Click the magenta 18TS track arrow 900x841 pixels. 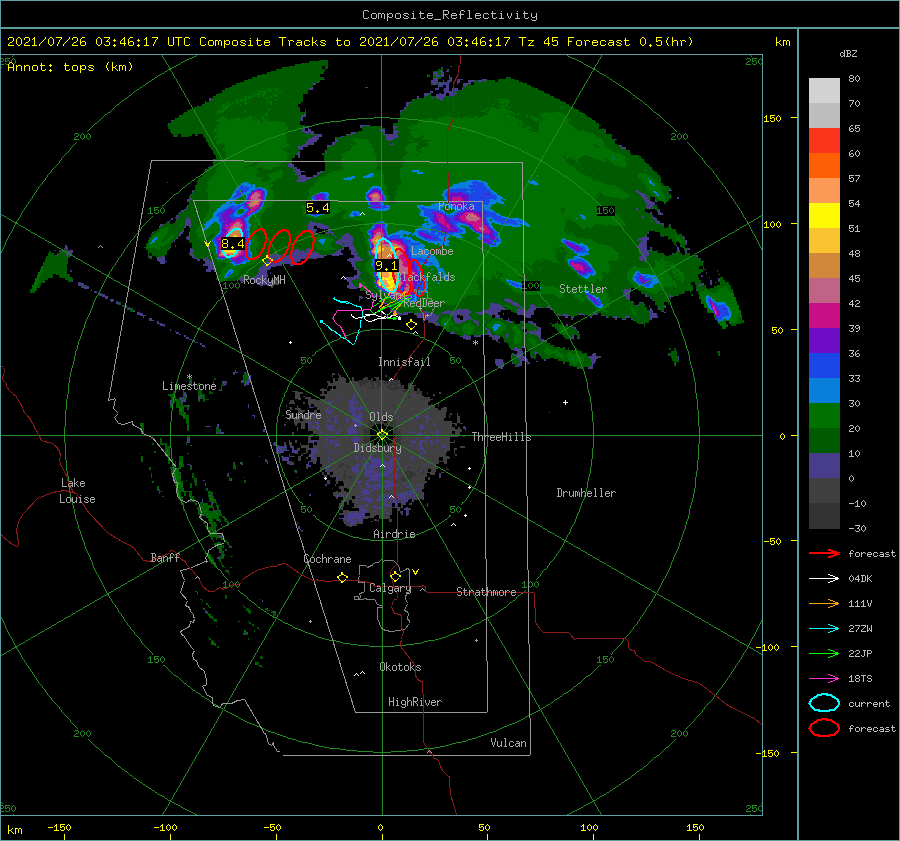(824, 679)
